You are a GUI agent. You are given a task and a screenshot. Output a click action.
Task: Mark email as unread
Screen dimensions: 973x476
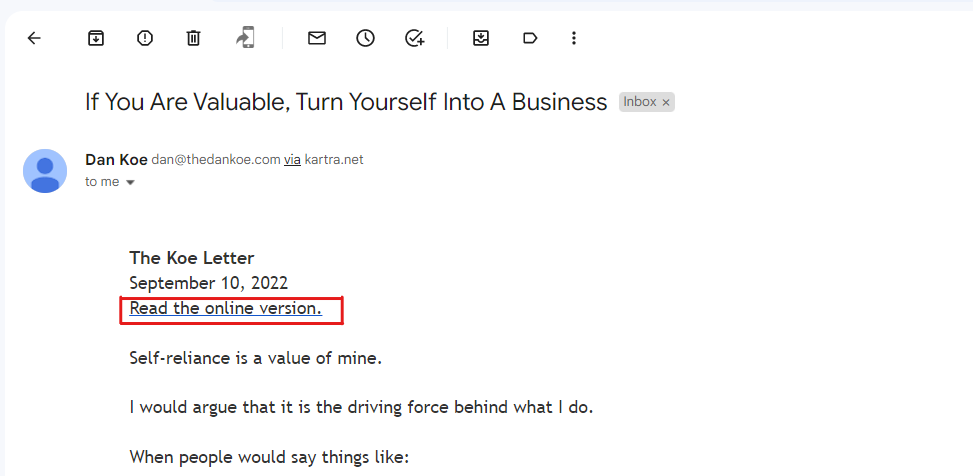317,38
